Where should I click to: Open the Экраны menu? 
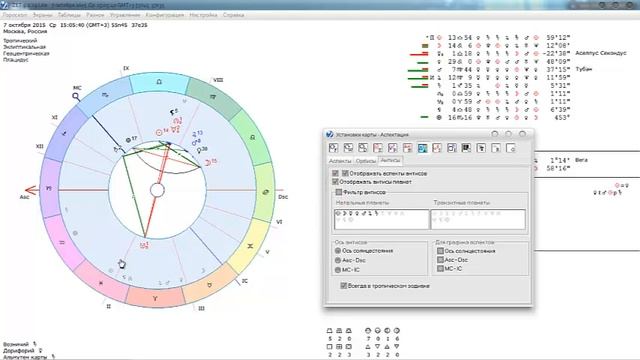pyautogui.click(x=42, y=15)
